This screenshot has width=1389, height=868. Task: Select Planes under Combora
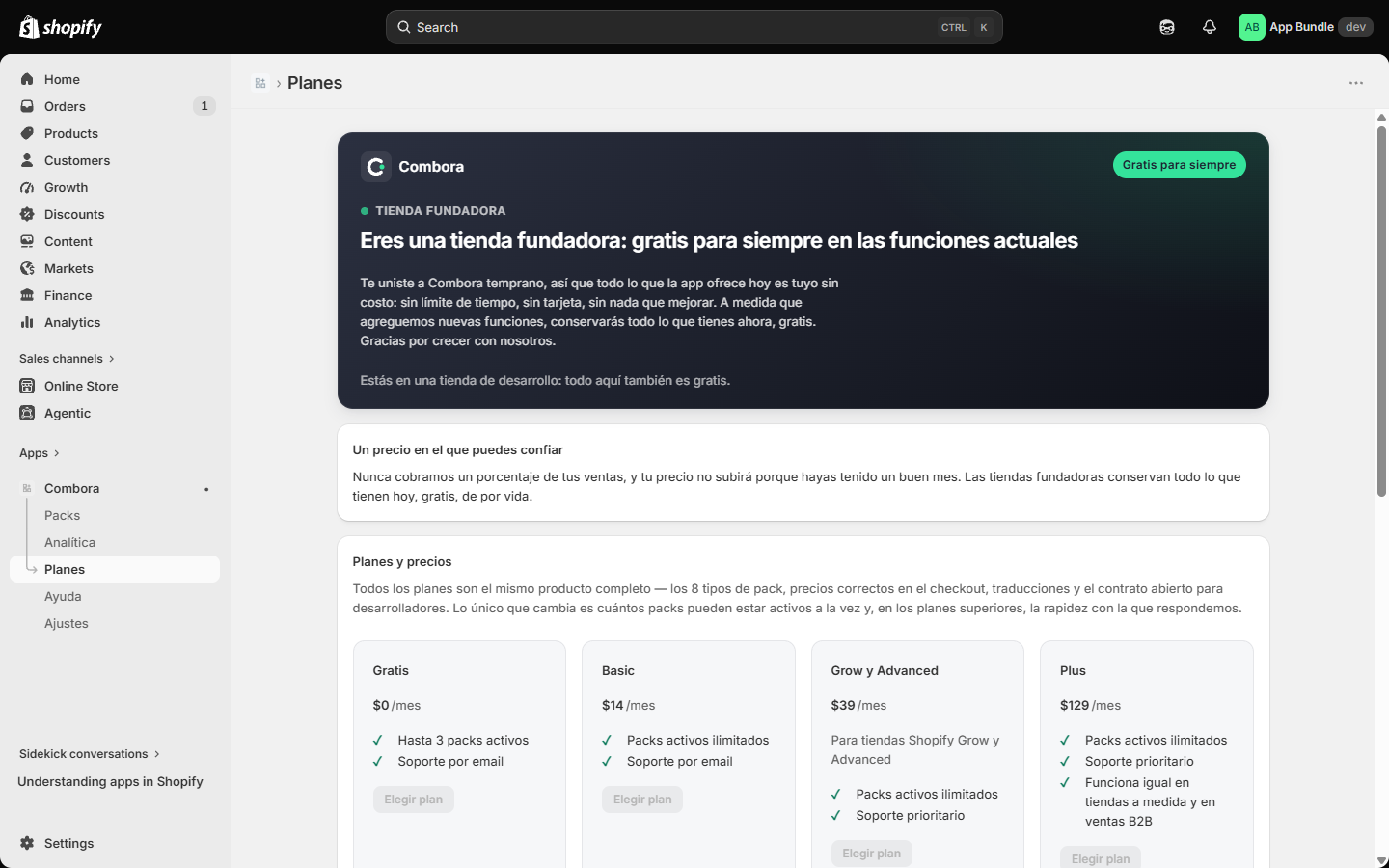pos(115,569)
